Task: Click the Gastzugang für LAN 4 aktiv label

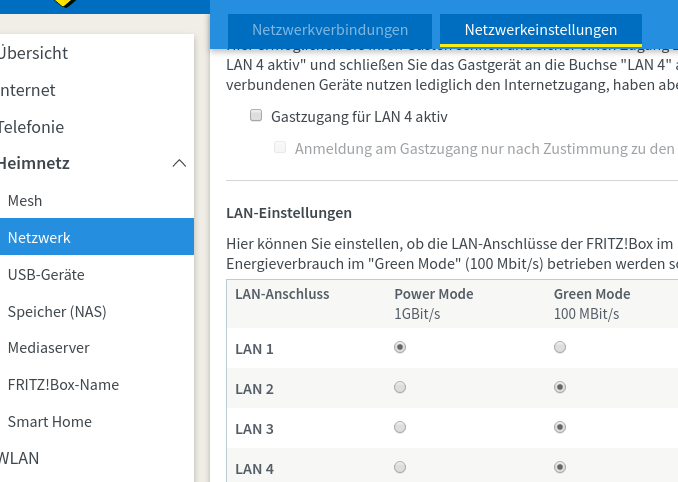Action: pyautogui.click(x=359, y=117)
